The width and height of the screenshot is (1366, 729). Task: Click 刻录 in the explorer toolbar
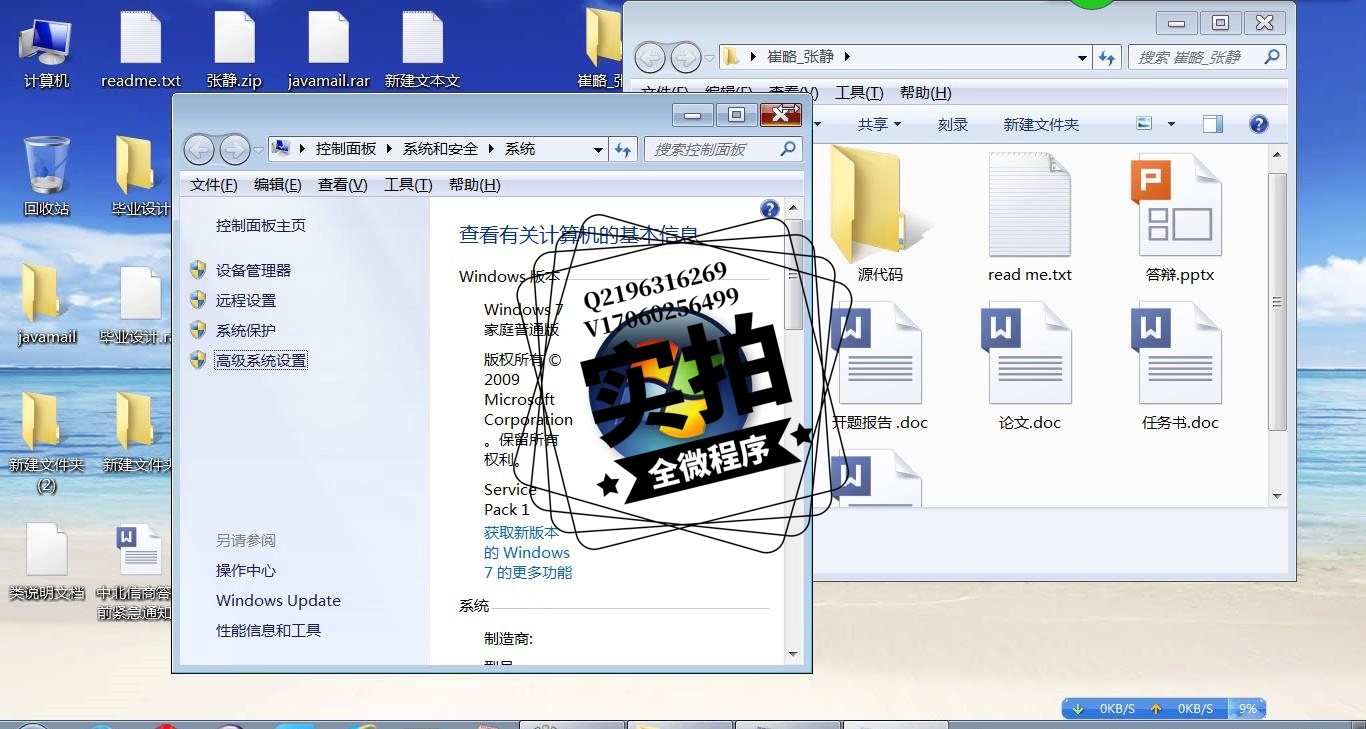click(x=953, y=124)
